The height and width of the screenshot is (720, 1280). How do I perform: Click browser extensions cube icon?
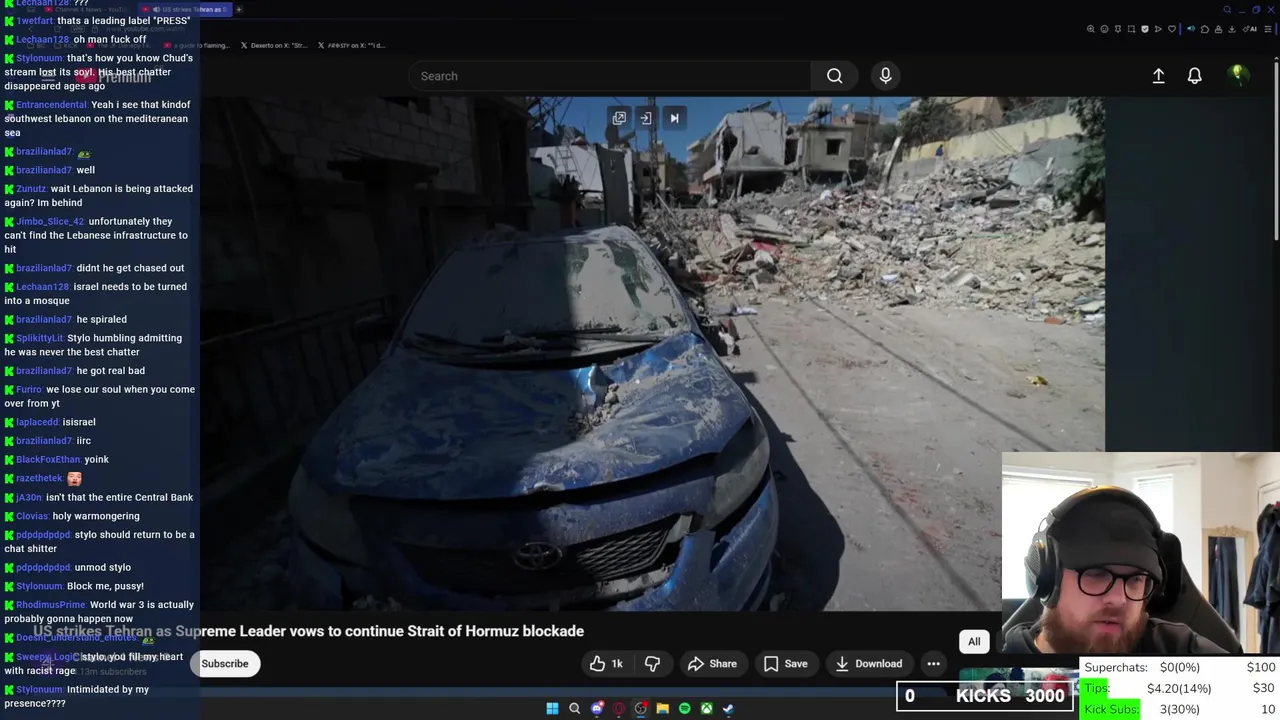pos(1205,29)
